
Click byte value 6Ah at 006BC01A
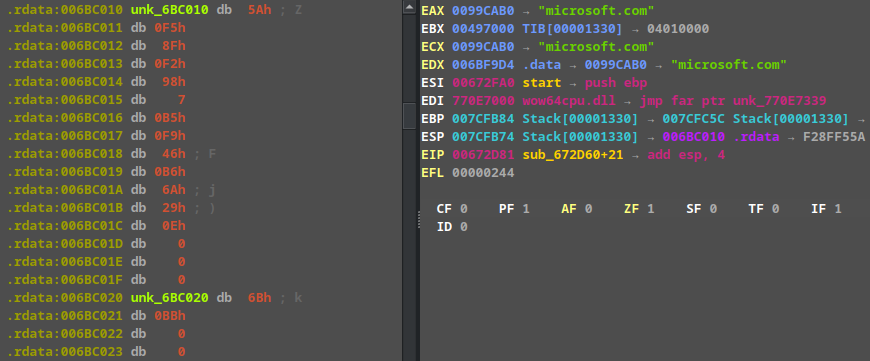[x=174, y=190]
